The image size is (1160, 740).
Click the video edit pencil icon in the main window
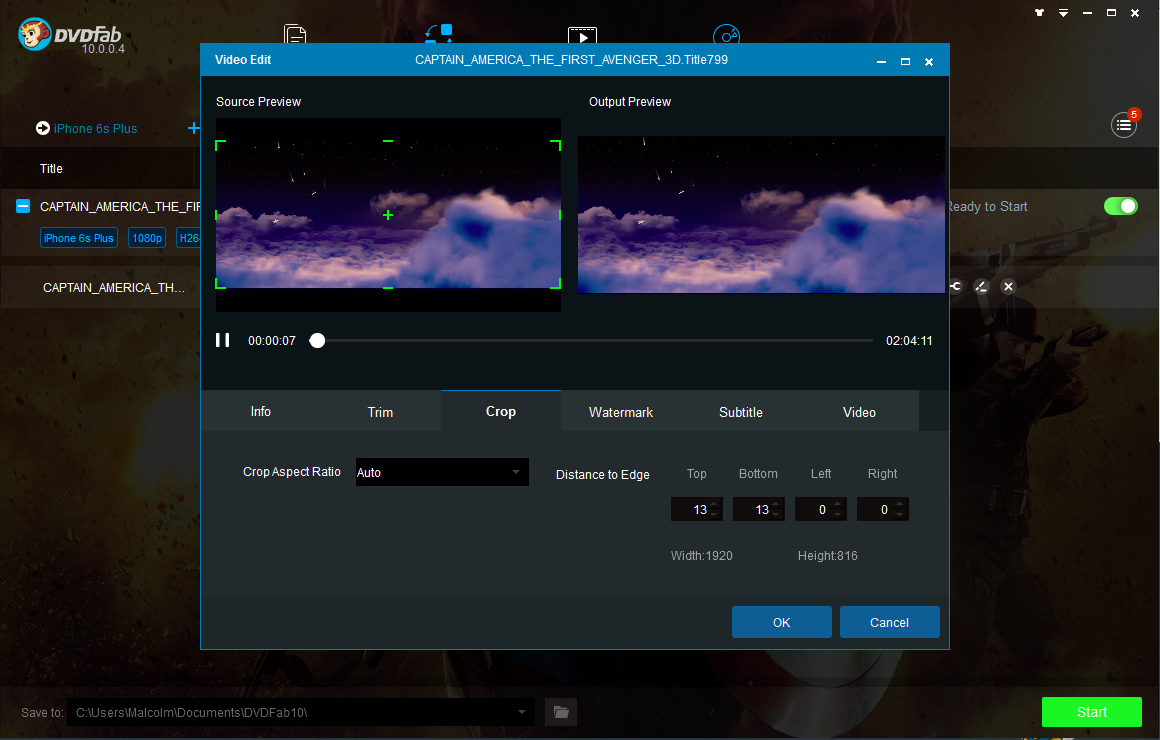[982, 286]
